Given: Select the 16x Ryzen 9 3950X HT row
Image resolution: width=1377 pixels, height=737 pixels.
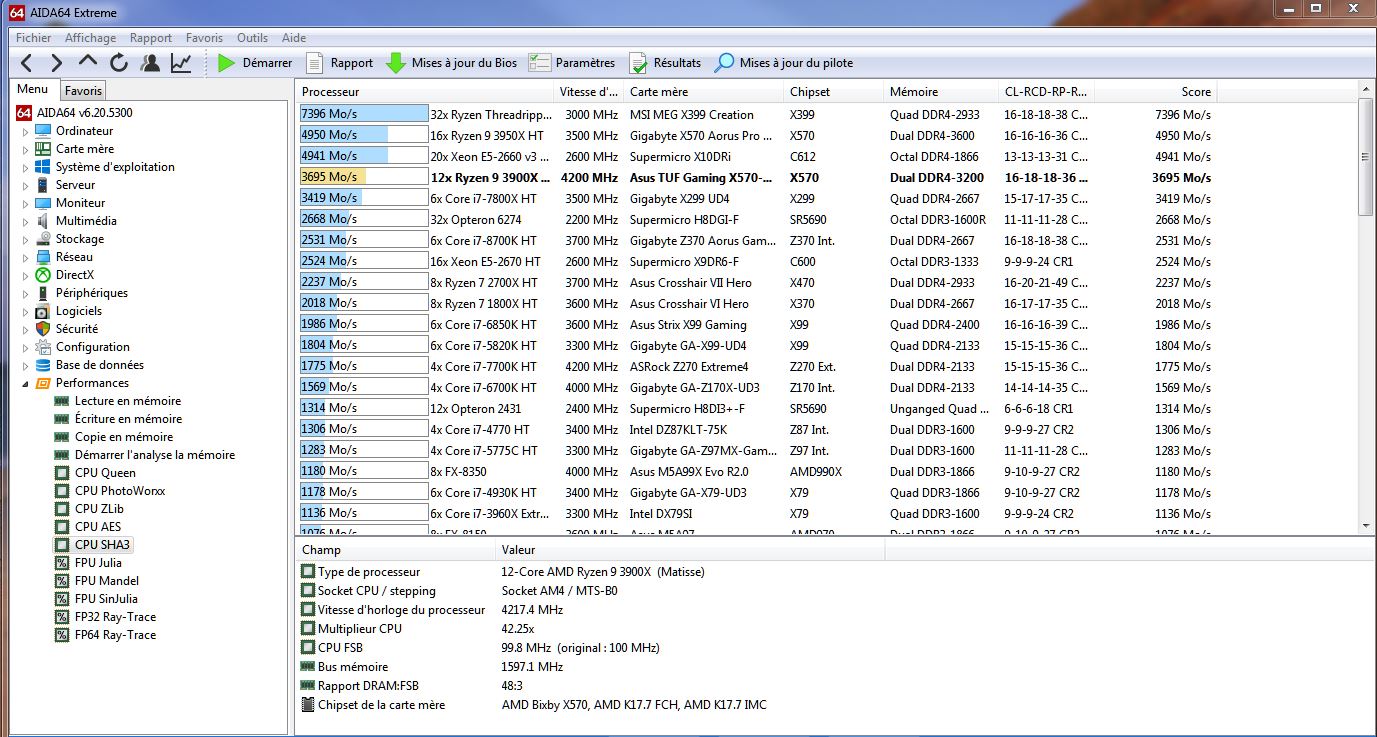Looking at the screenshot, I should pos(757,135).
